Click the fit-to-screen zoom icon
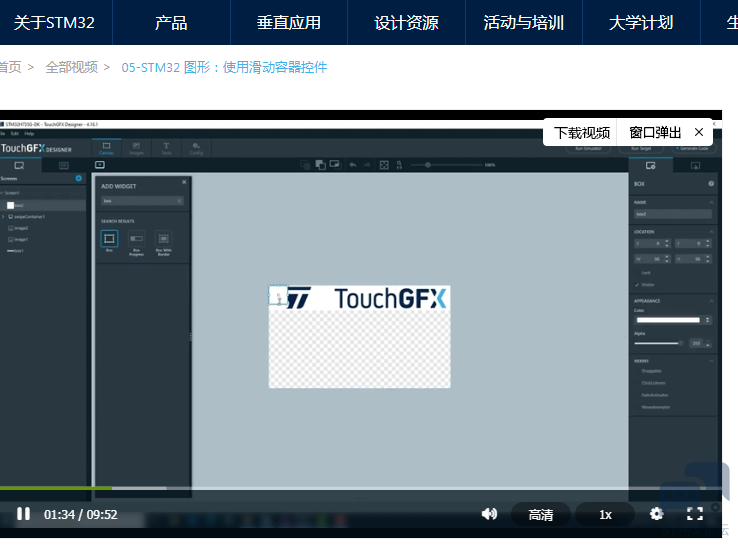The width and height of the screenshot is (738, 545). [384, 165]
